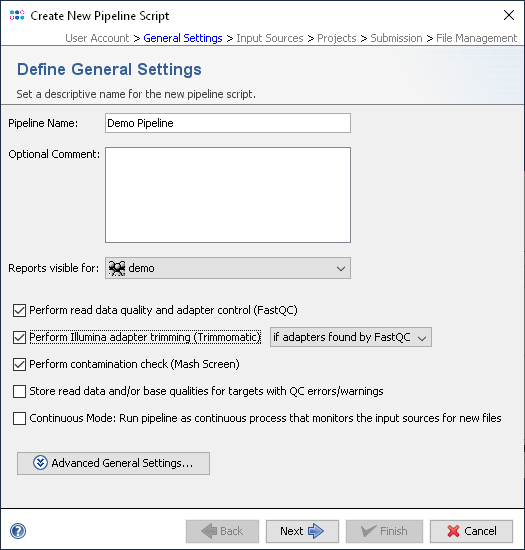Uncheck the FastQC quality control checkbox

pos(19,310)
